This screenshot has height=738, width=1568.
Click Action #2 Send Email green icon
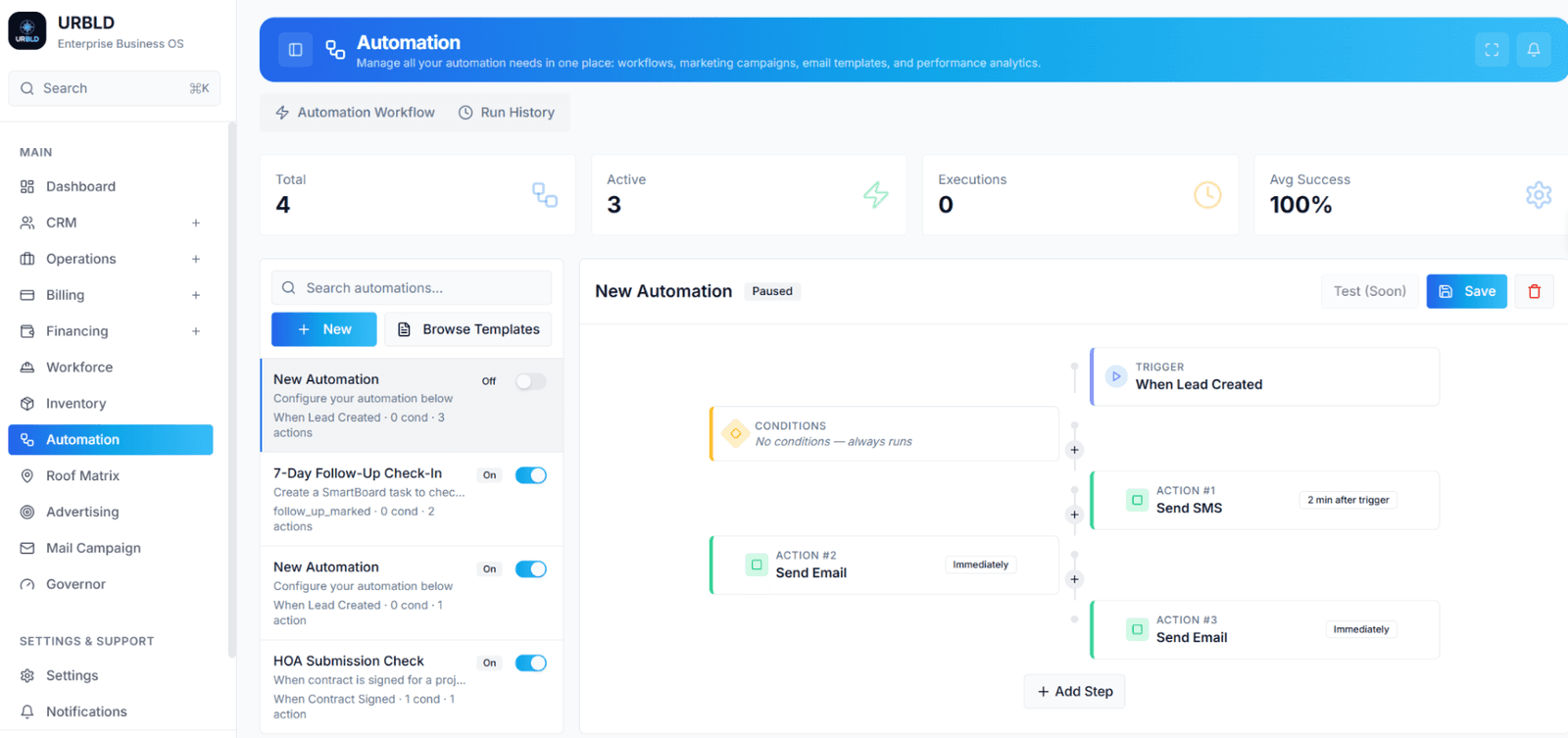757,565
